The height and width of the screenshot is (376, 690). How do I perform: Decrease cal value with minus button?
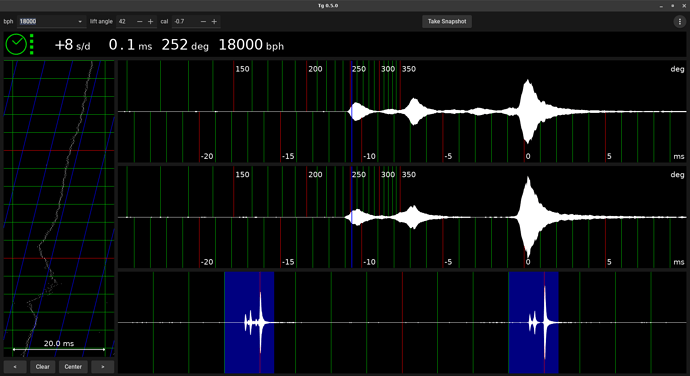[x=203, y=22]
